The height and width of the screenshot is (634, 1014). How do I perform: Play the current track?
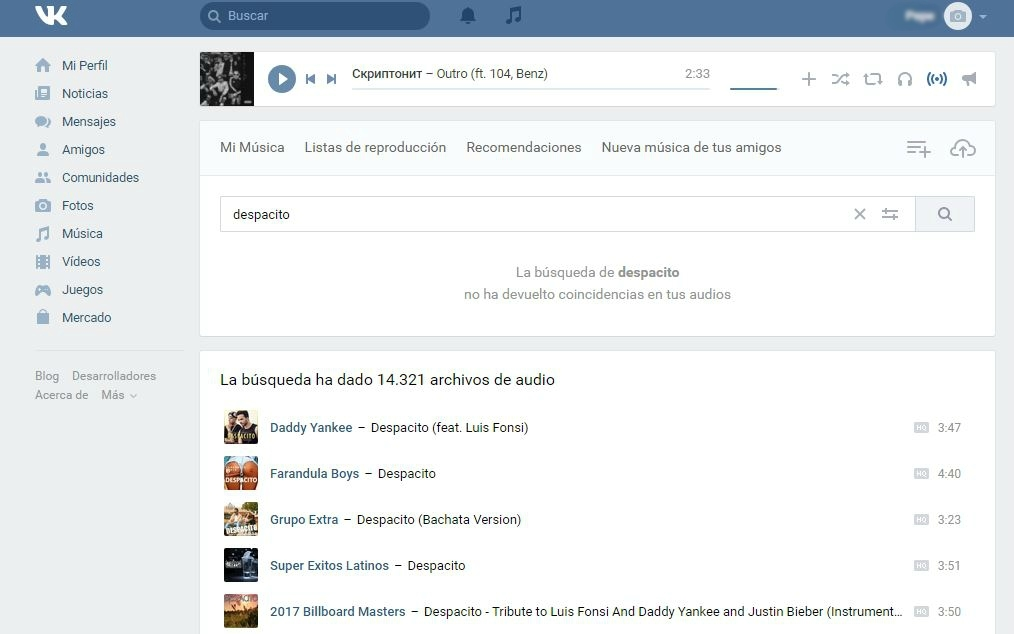[282, 79]
